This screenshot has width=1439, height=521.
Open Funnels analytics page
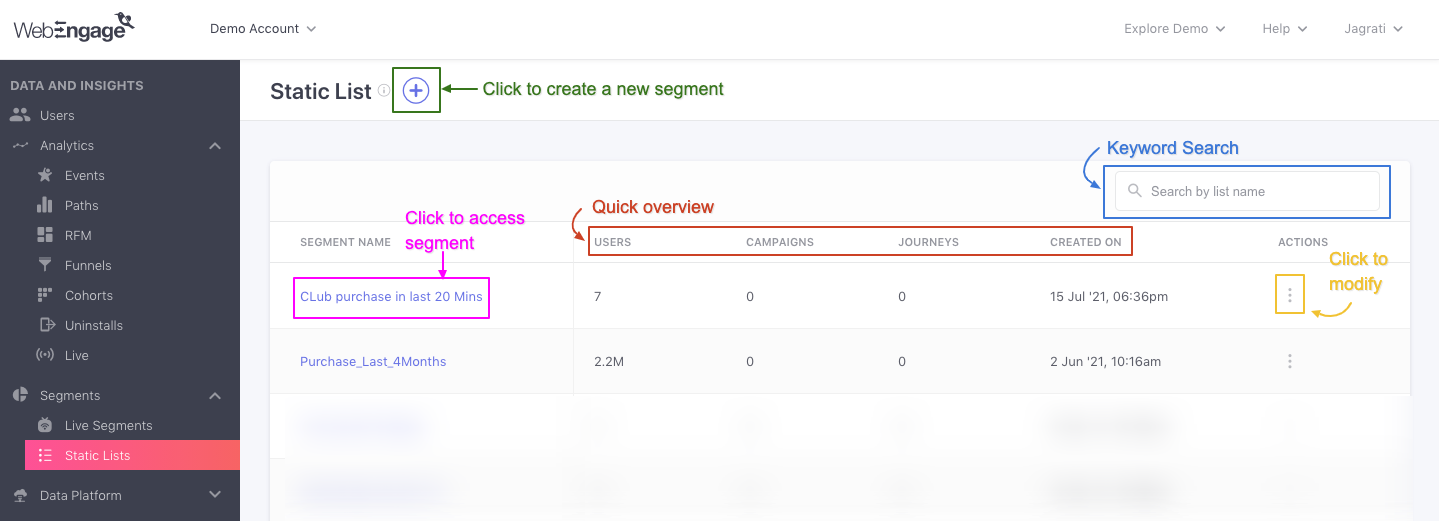pos(88,265)
